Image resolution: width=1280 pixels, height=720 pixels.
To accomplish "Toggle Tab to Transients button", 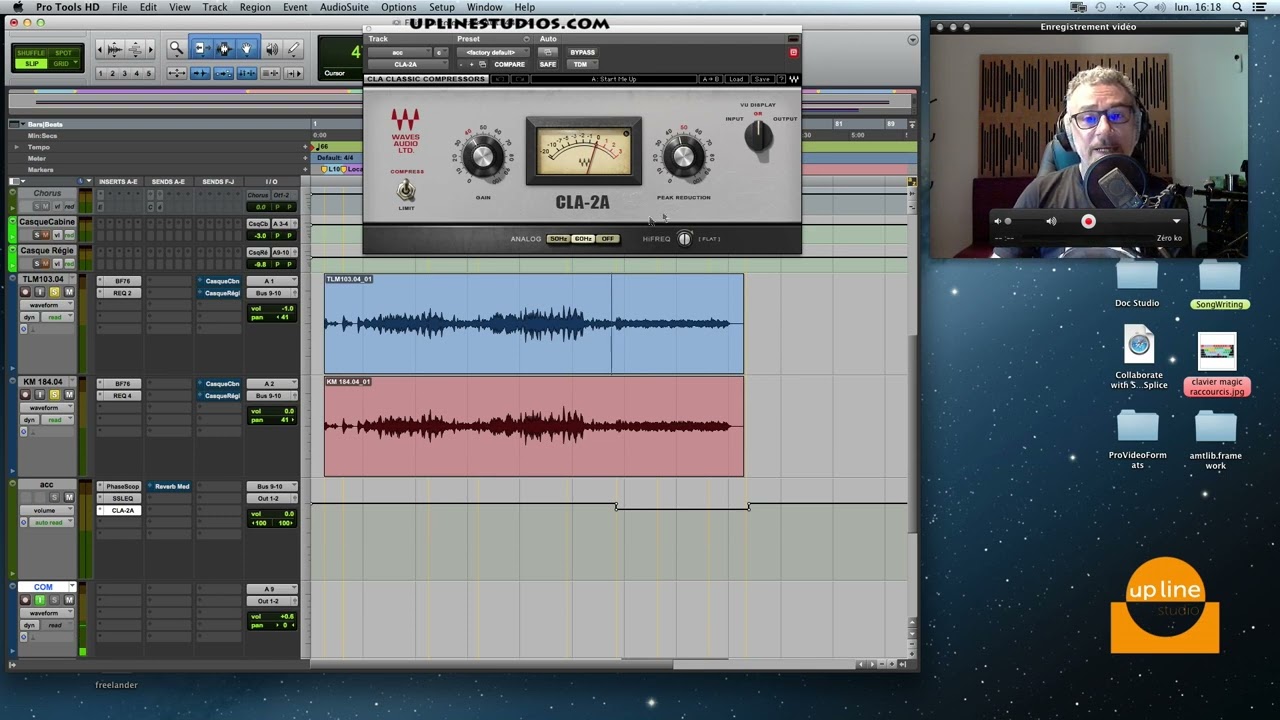I will tap(200, 73).
